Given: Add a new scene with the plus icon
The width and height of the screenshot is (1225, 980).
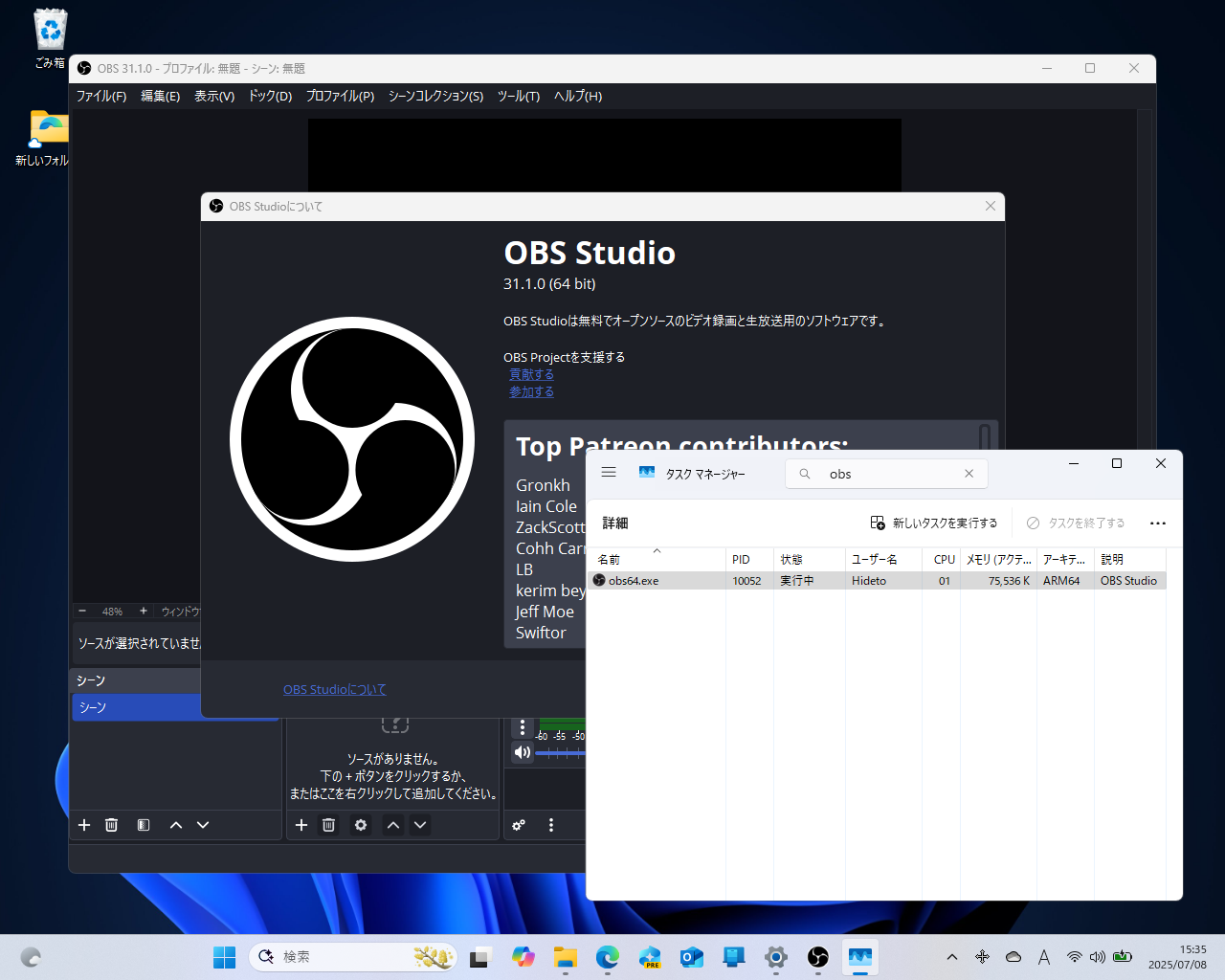Looking at the screenshot, I should [84, 824].
